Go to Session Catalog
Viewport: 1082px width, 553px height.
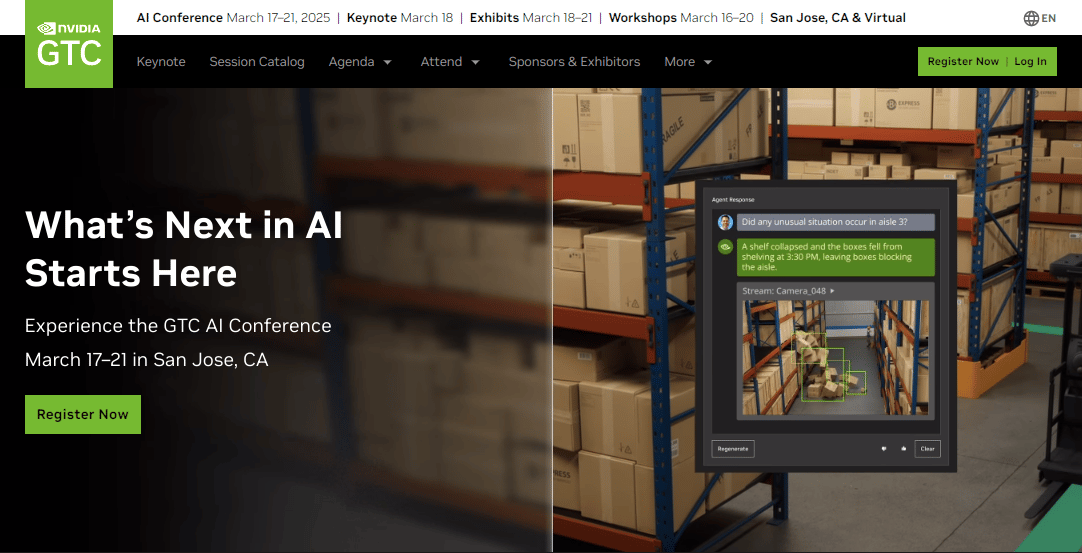[x=257, y=62]
